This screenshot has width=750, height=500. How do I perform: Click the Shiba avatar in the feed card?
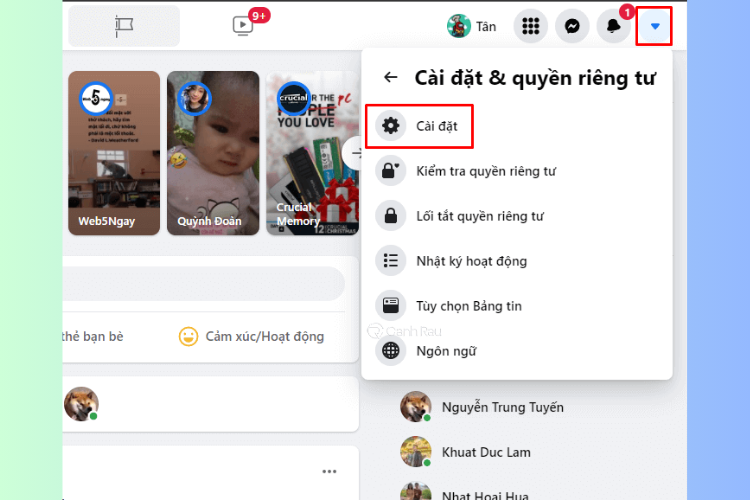coord(81,404)
